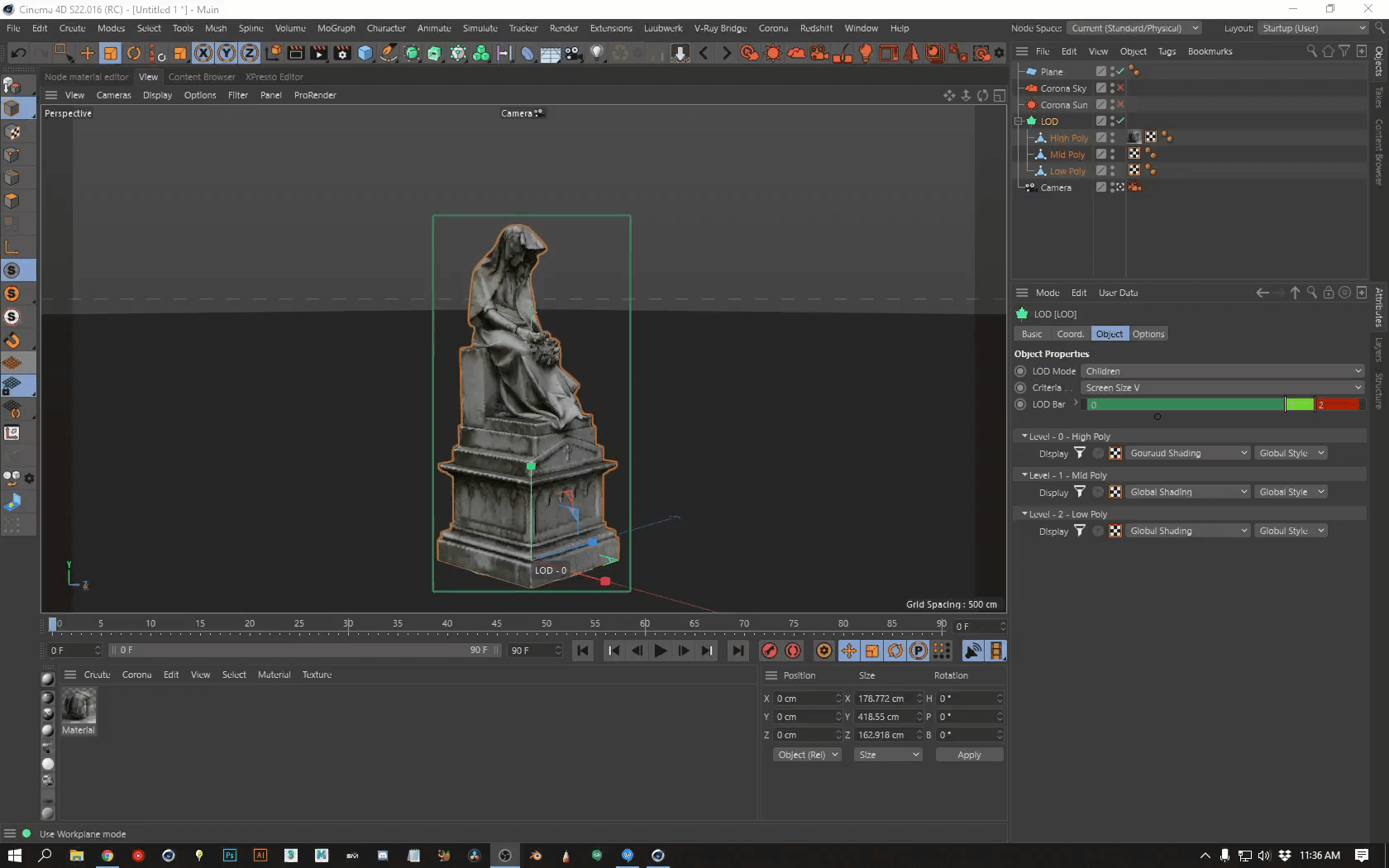Play the animation forward
Image resolution: width=1389 pixels, height=868 pixels.
click(661, 651)
